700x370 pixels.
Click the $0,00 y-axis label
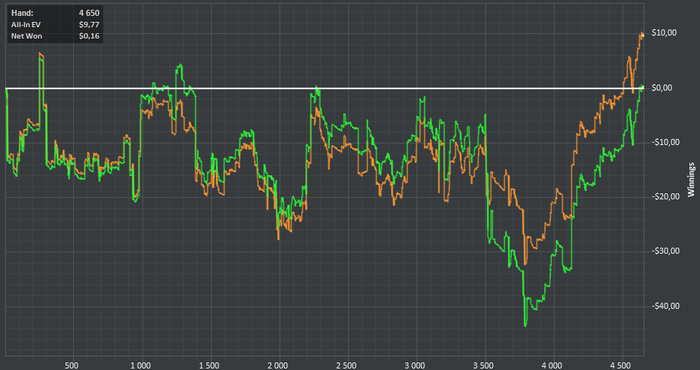point(662,88)
